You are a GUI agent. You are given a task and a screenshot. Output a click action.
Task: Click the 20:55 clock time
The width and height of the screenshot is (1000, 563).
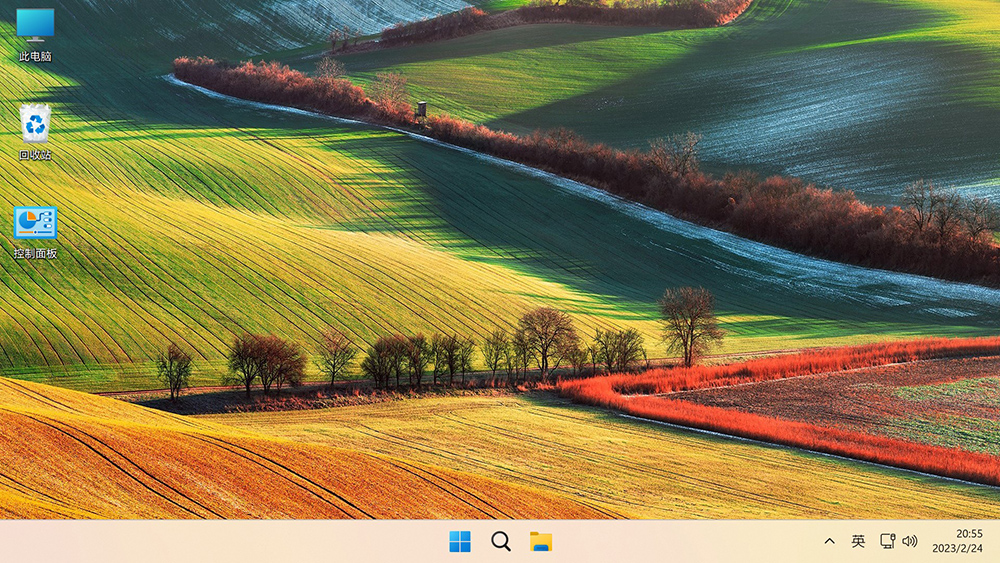pyautogui.click(x=969, y=534)
